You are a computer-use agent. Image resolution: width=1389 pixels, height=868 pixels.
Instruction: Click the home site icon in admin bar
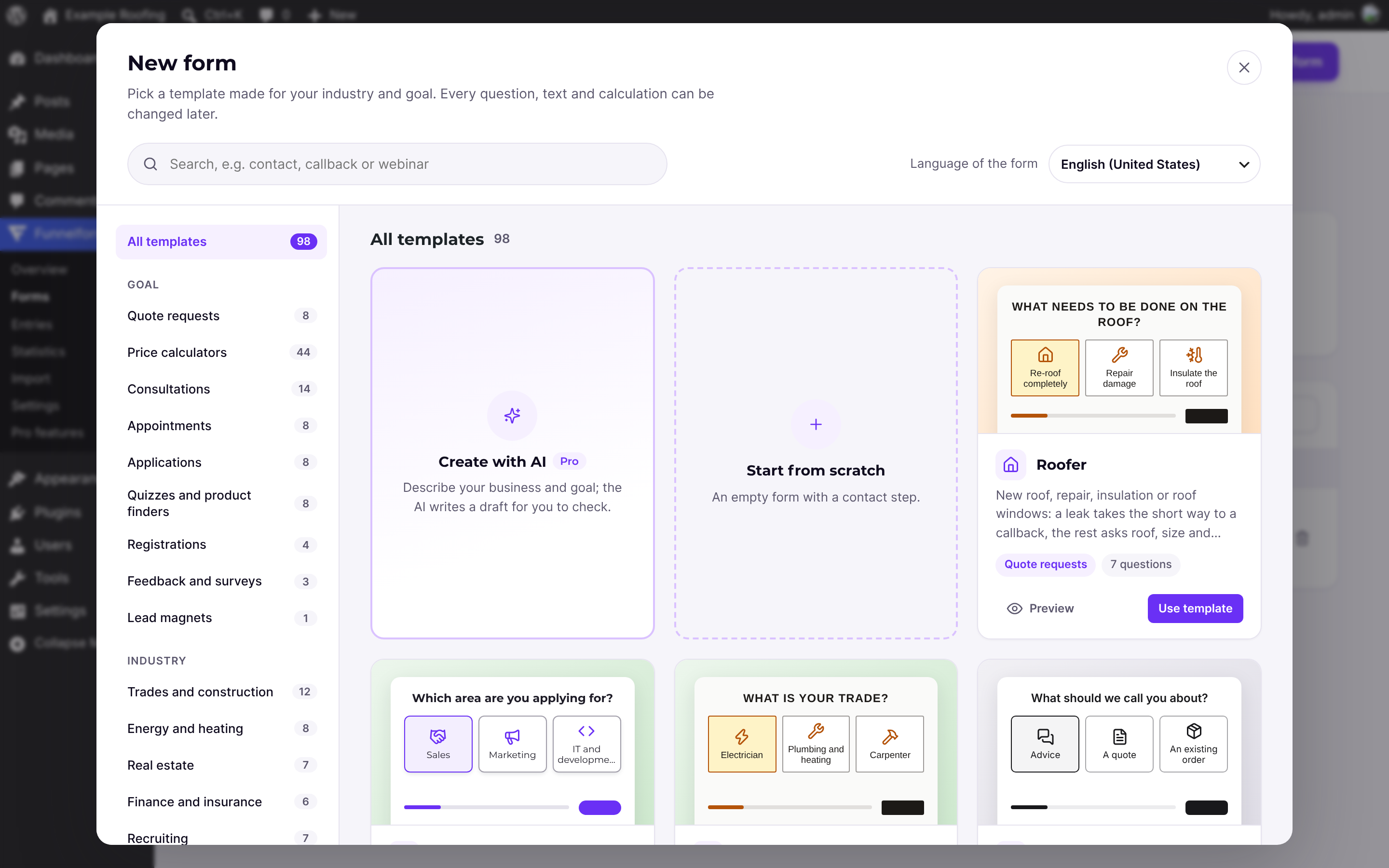pos(51,15)
